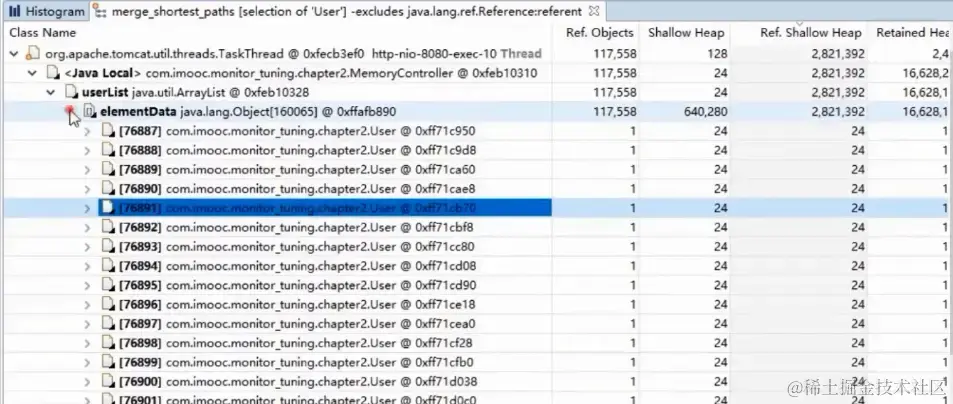953x404 pixels.
Task: Expand the [76889] User entry
Action: coord(88,169)
